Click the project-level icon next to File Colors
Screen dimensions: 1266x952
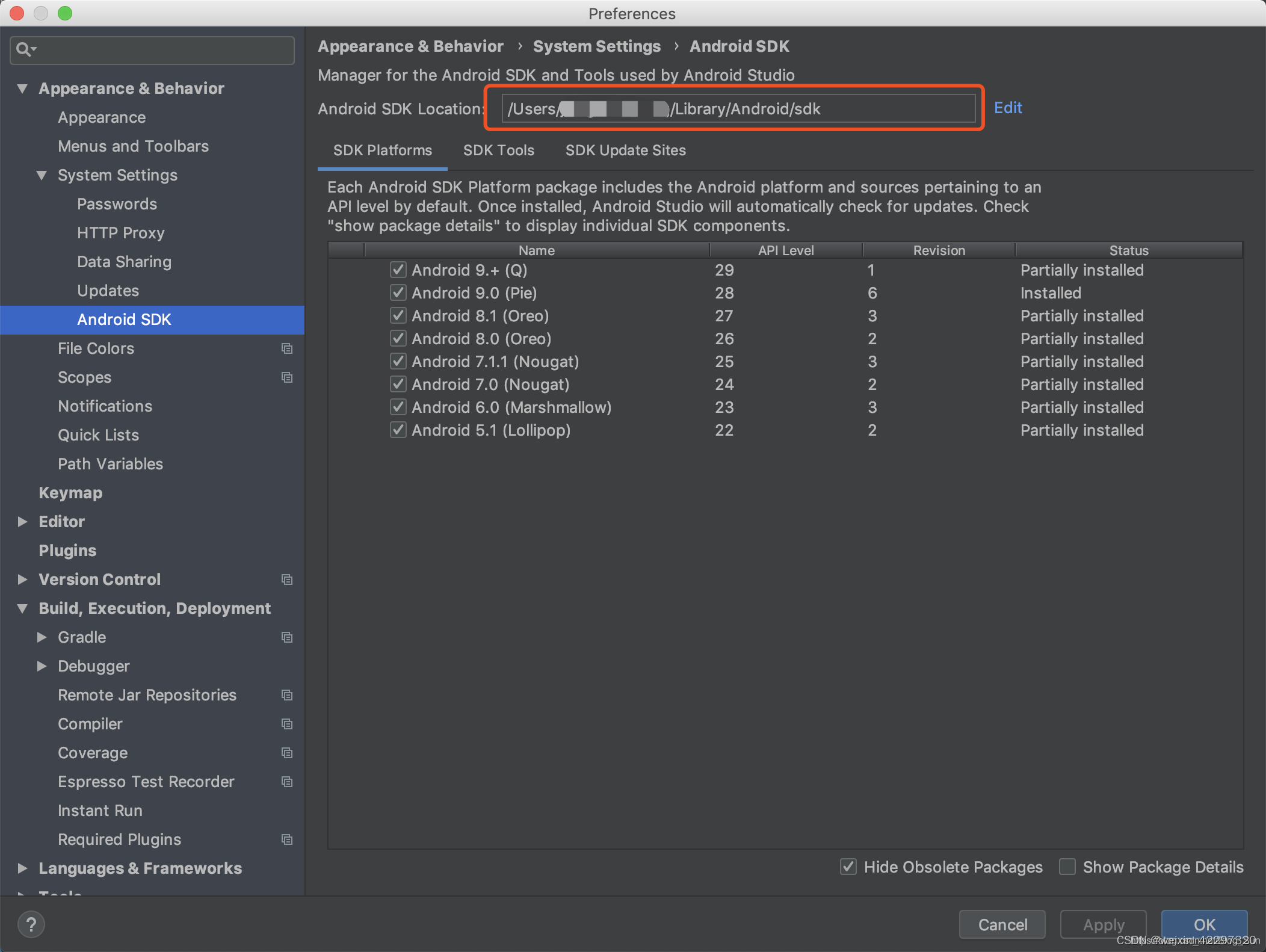point(287,348)
